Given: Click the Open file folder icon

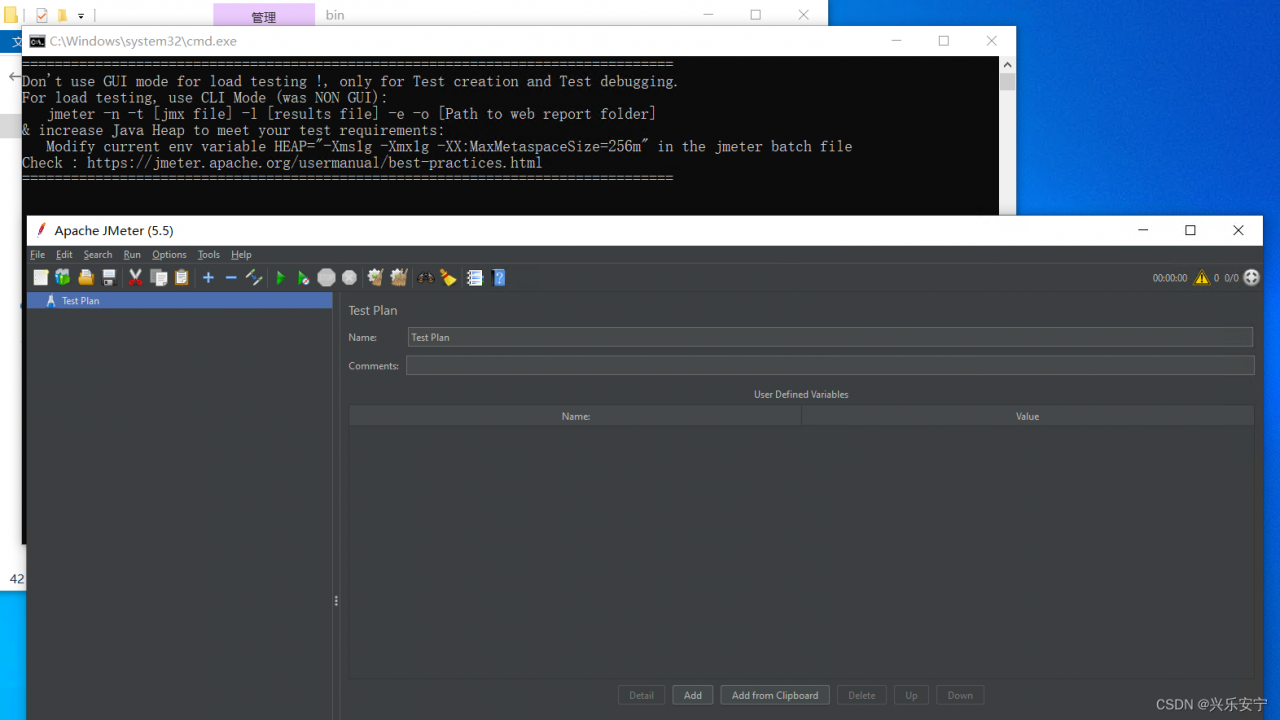Looking at the screenshot, I should [86, 278].
